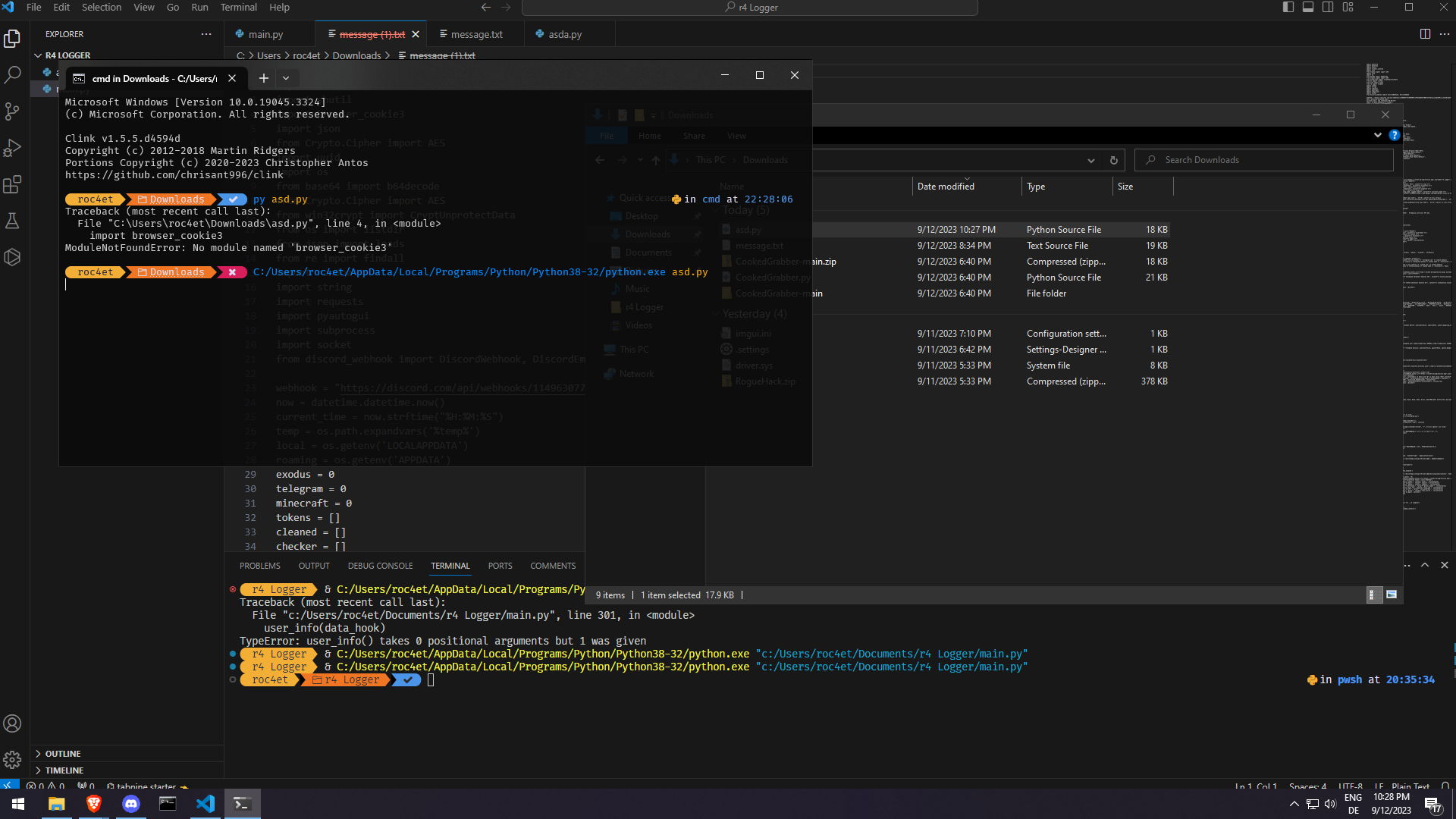Toggle secondary sidebar layout button

tap(1328, 8)
